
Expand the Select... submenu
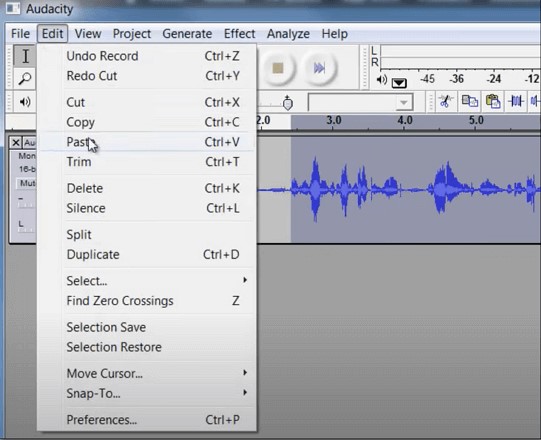tap(147, 281)
